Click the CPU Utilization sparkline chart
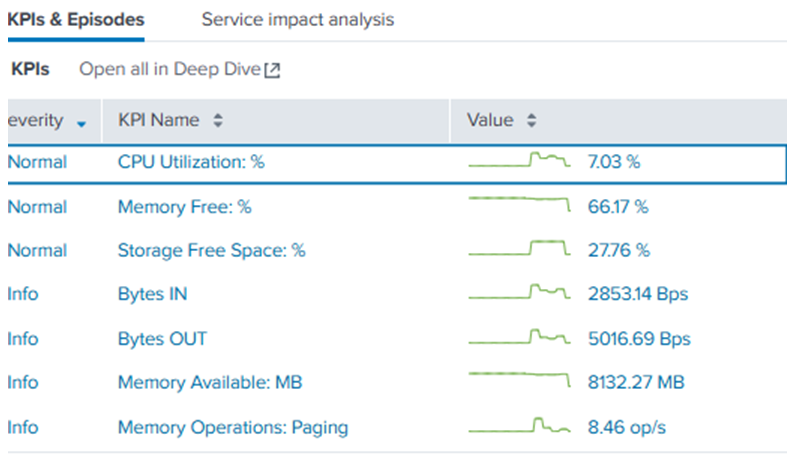The height and width of the screenshot is (457, 787). click(x=519, y=160)
